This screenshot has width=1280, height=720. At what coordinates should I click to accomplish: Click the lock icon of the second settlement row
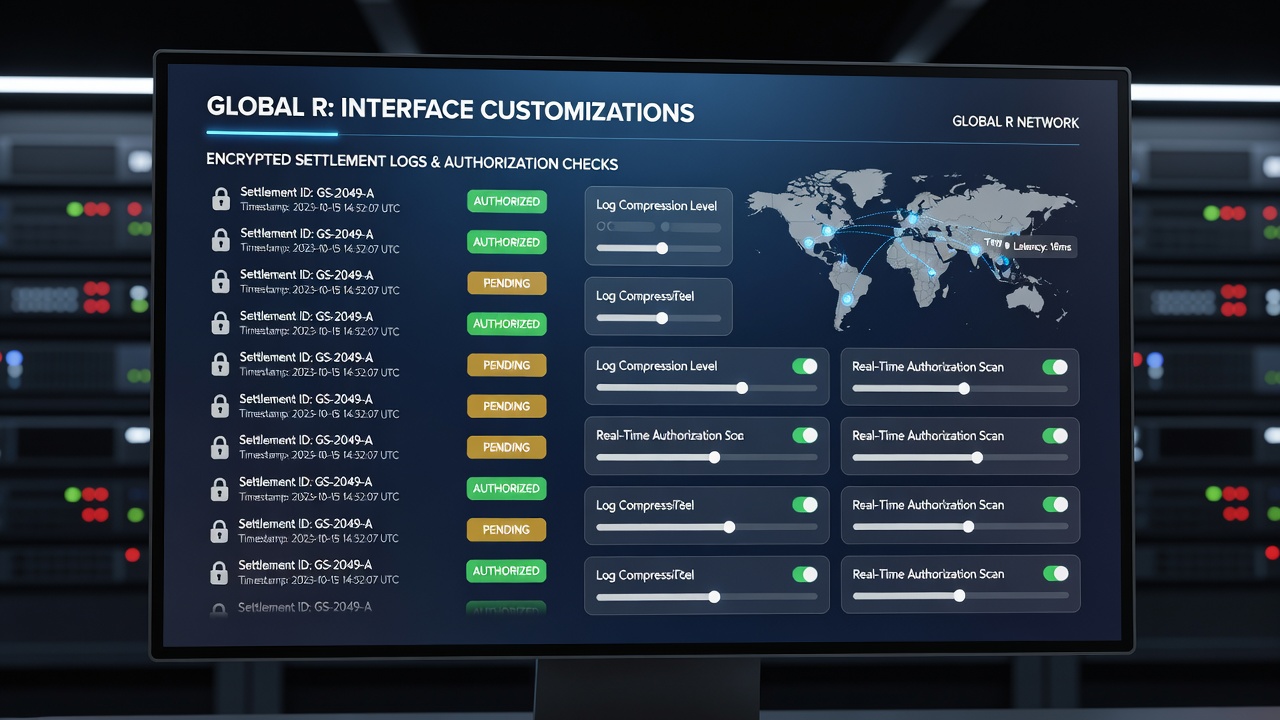pos(220,240)
